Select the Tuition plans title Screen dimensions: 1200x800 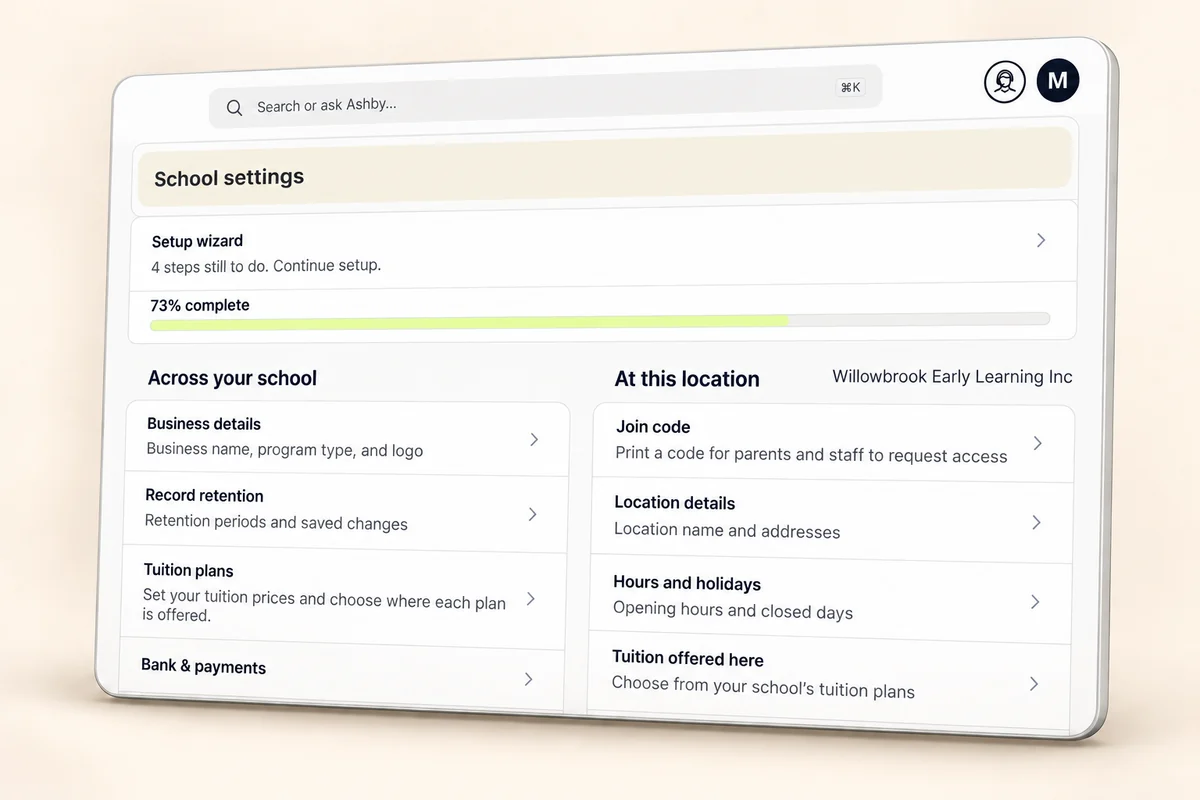coord(188,570)
